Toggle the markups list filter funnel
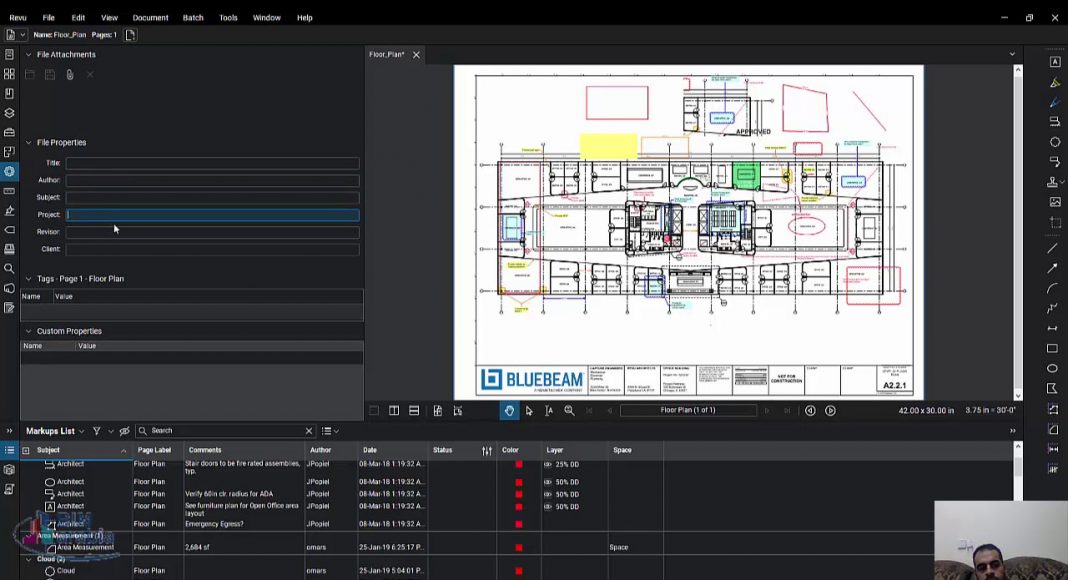Viewport: 1068px width, 580px height. coord(97,431)
